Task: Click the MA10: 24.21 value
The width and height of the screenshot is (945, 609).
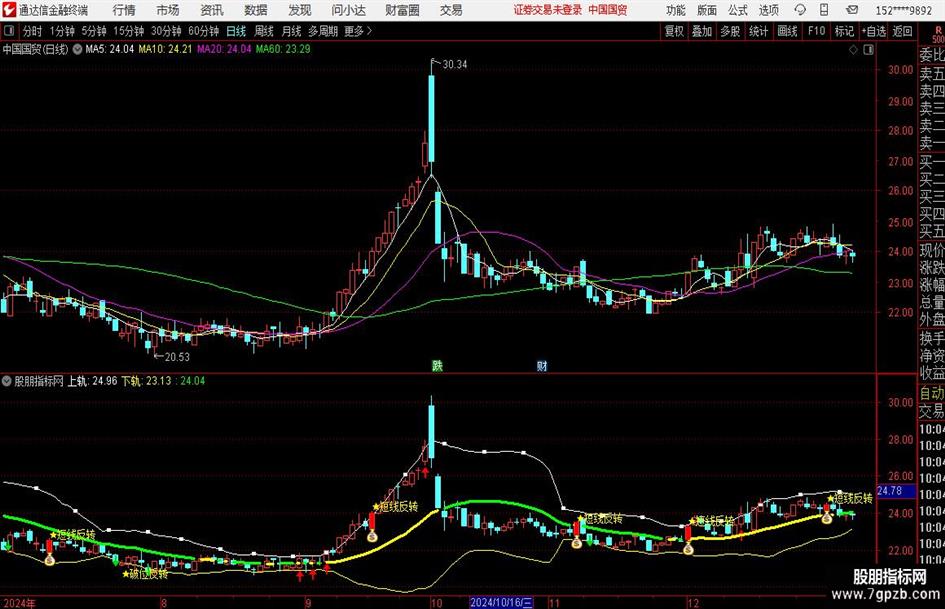Action: click(x=165, y=49)
